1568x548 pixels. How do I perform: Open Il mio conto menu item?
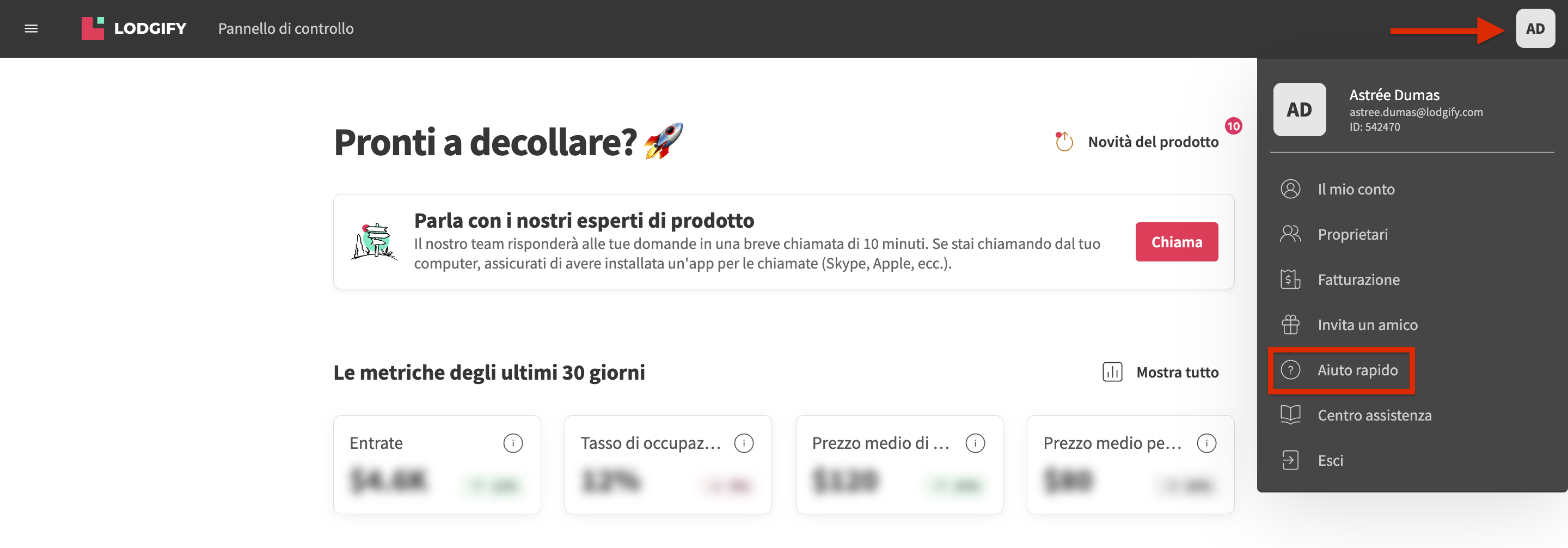[x=1356, y=190]
